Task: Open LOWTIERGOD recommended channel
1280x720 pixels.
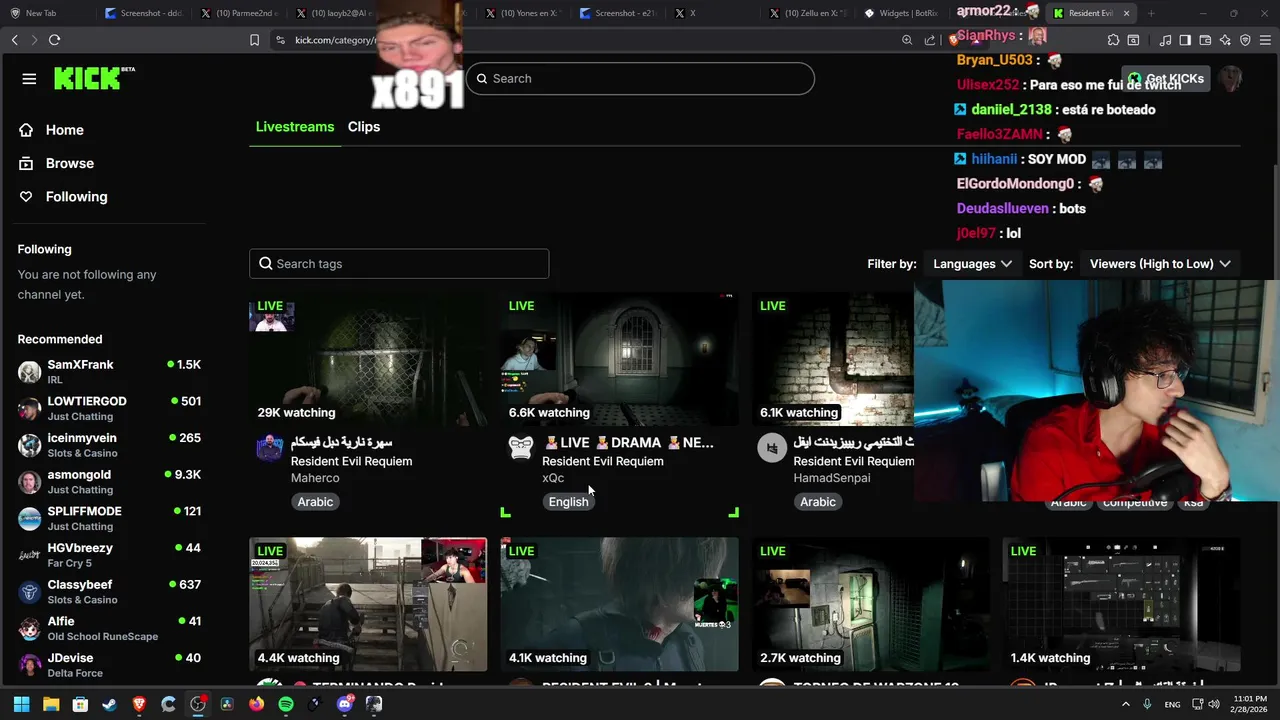Action: (x=109, y=408)
